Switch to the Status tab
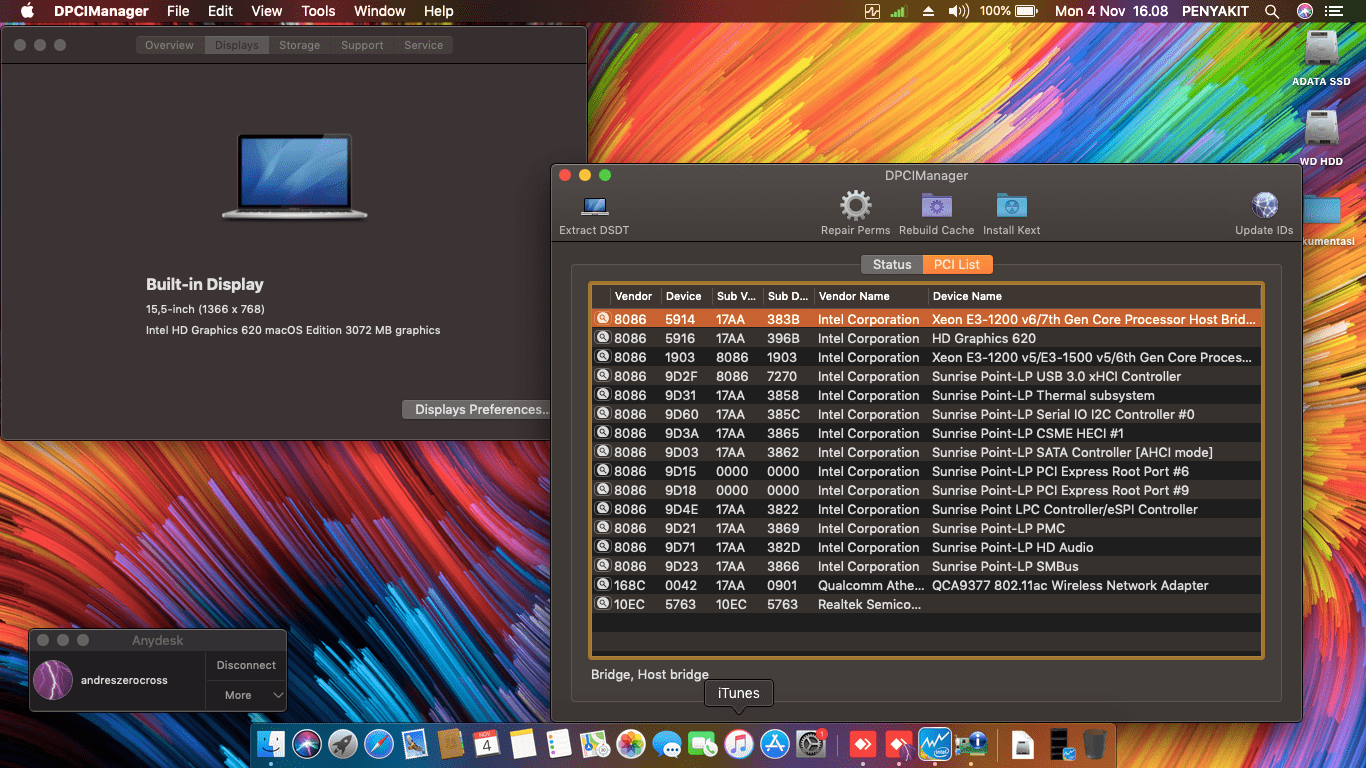This screenshot has width=1366, height=768. point(891,264)
